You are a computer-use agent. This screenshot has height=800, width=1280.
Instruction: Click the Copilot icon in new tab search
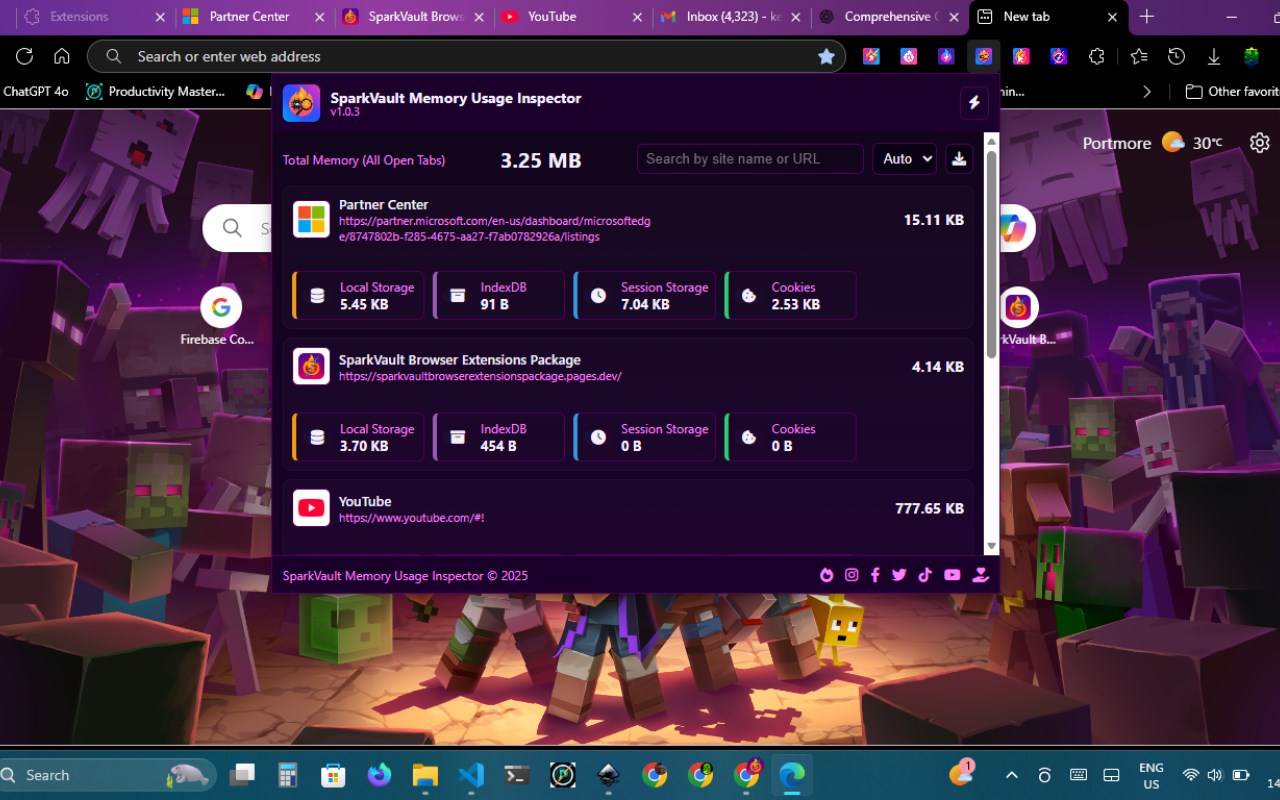[x=1013, y=228]
